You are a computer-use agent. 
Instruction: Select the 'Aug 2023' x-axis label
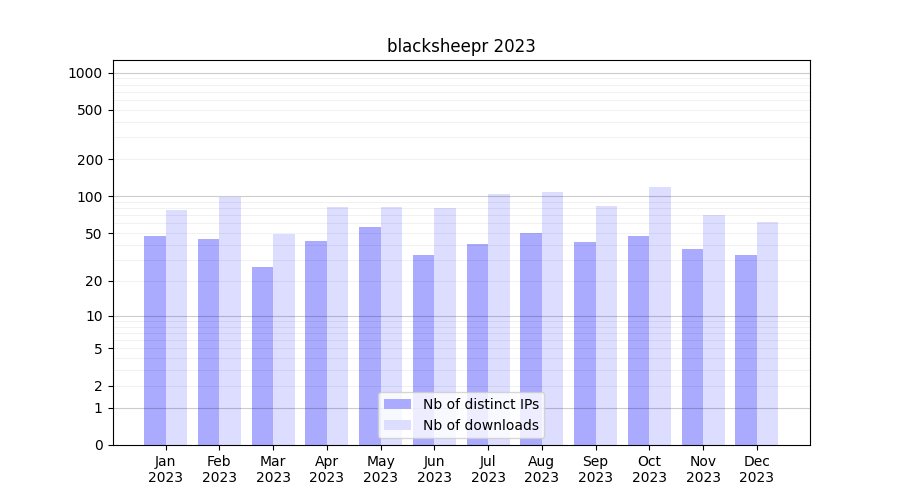(x=542, y=469)
